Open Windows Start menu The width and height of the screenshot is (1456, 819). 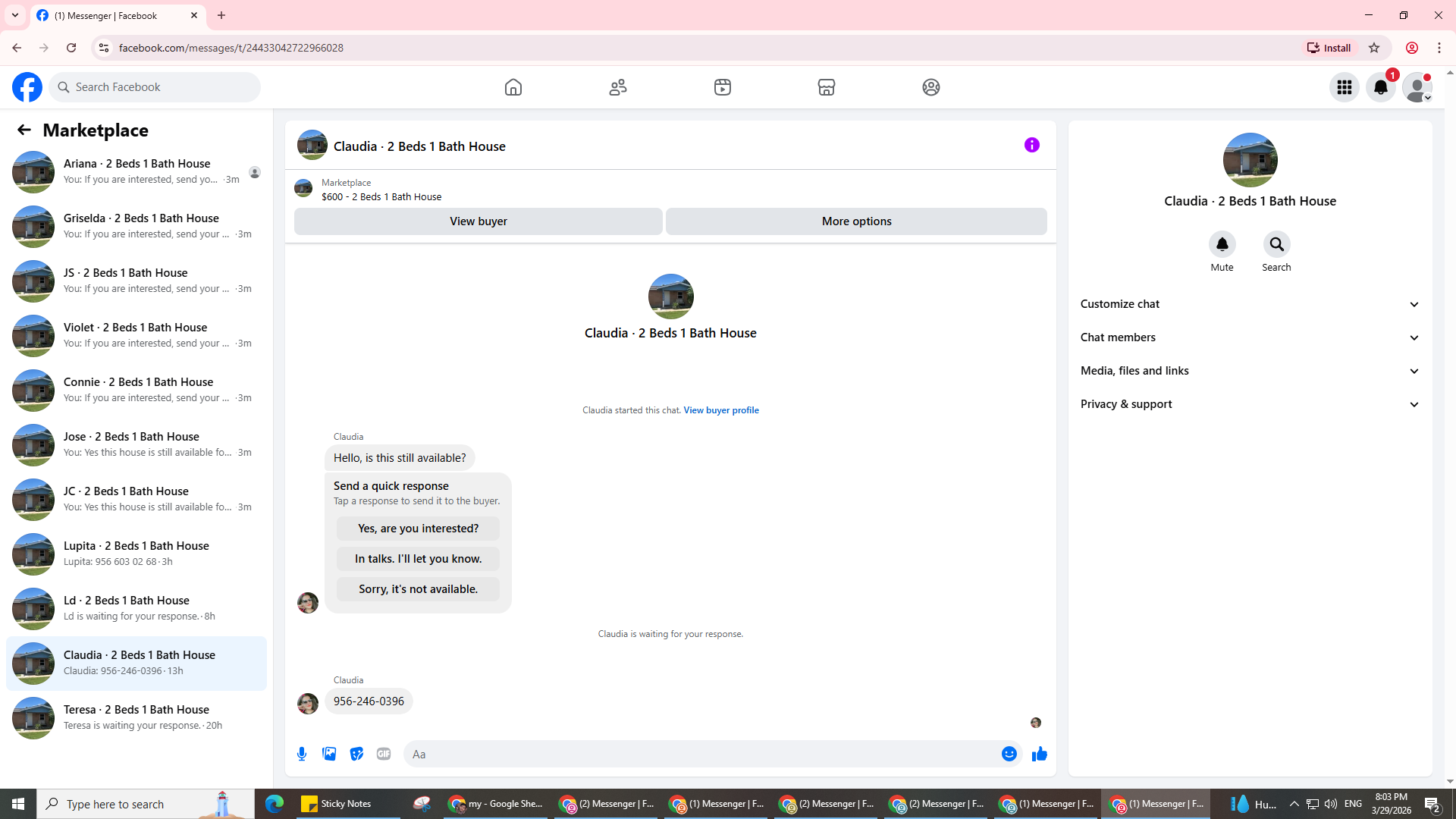coord(18,804)
